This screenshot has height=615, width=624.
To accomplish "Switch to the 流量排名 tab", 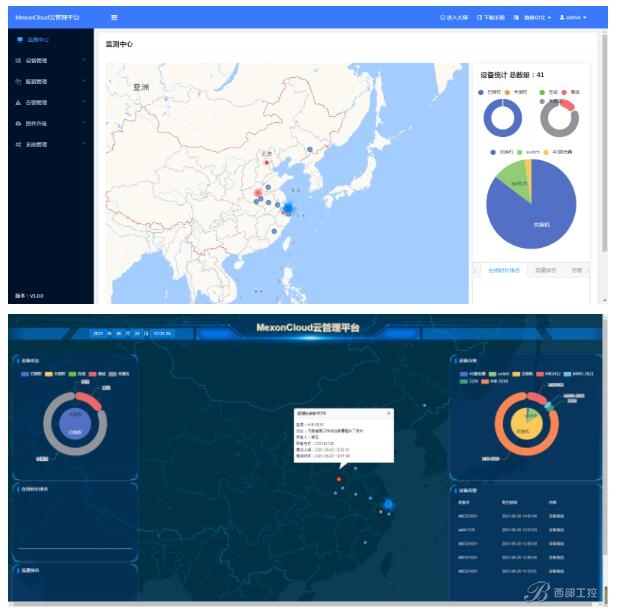I will click(x=545, y=270).
